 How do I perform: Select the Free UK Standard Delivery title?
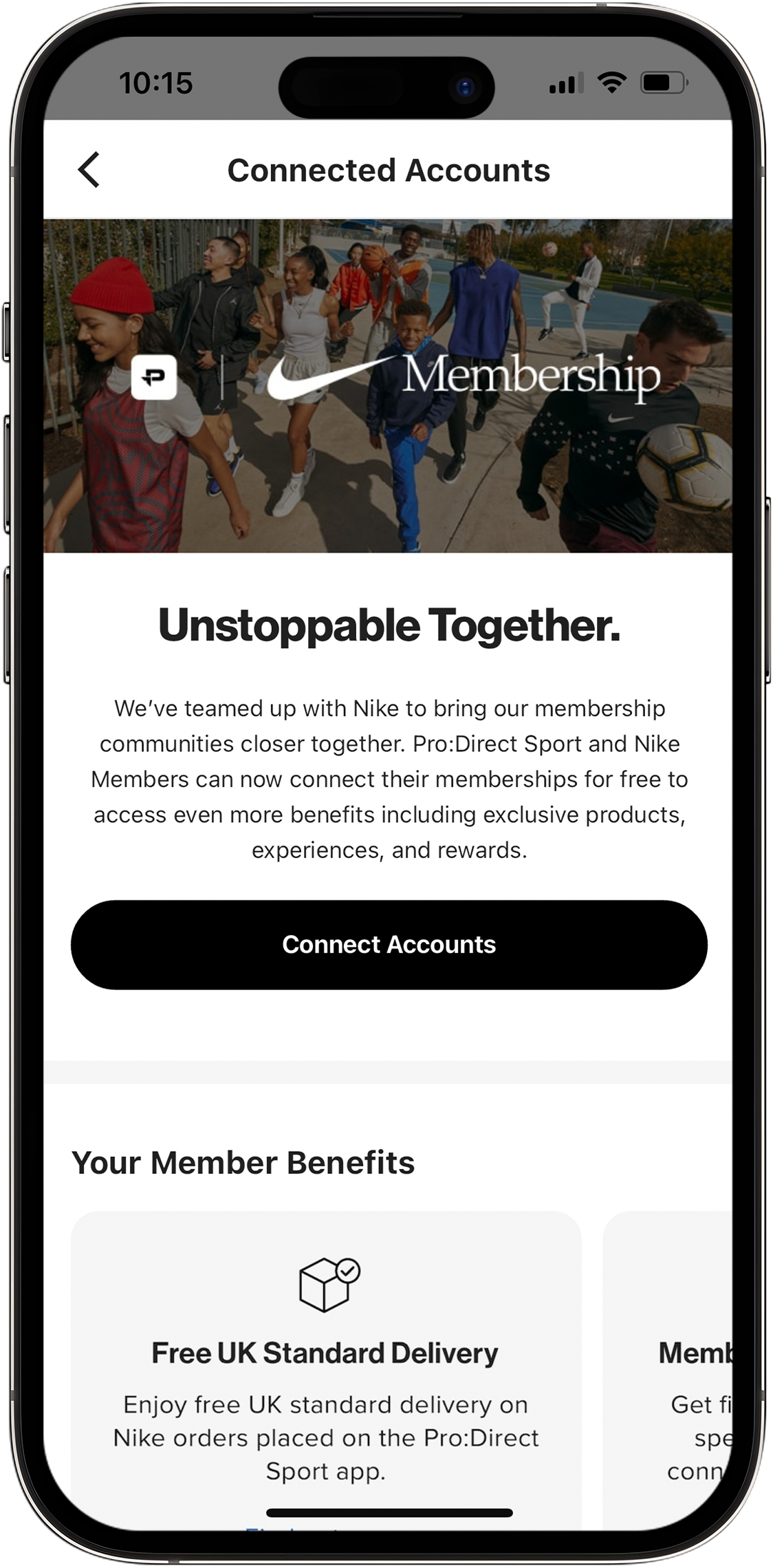[325, 1353]
